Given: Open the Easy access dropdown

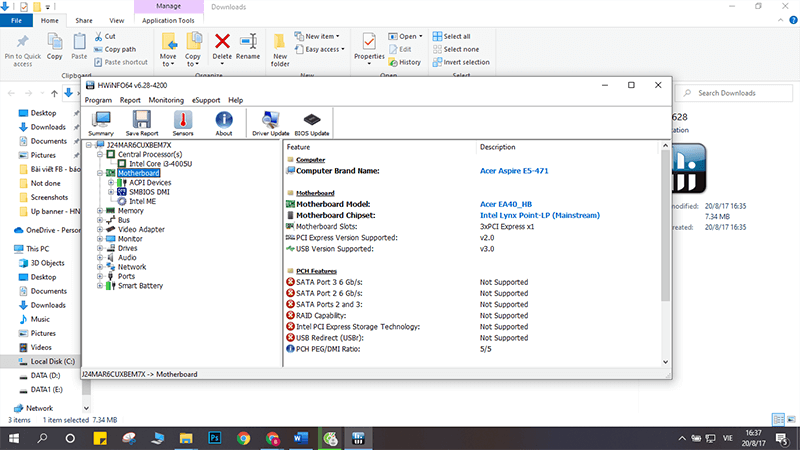Looking at the screenshot, I should point(319,49).
